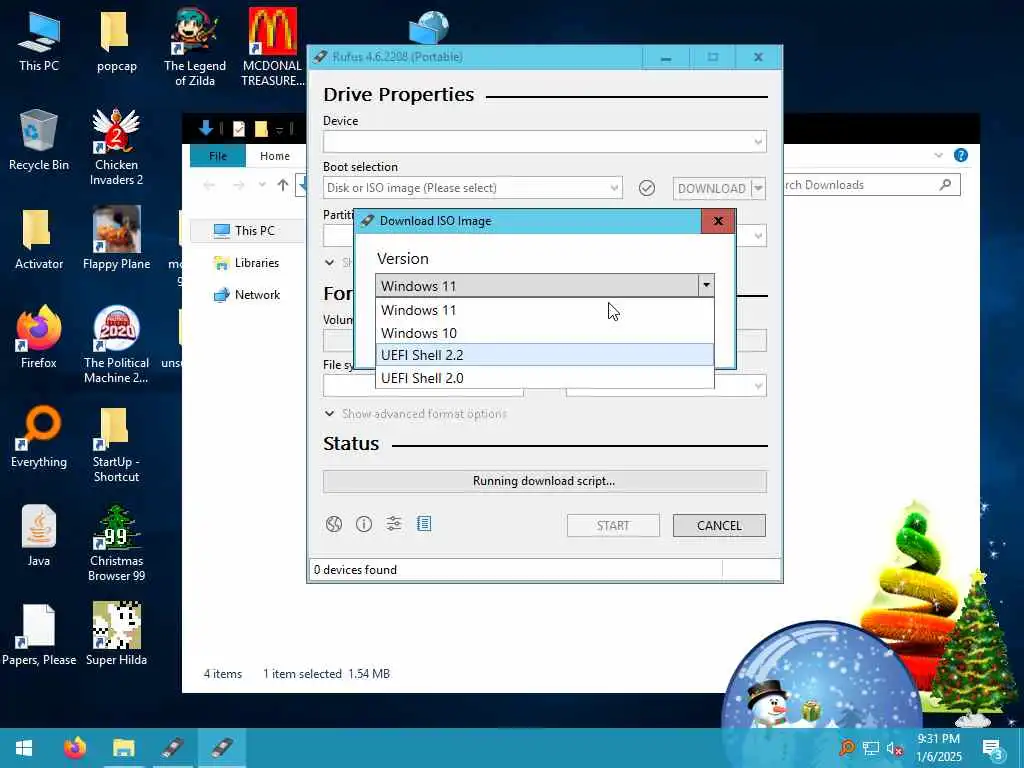
Task: Select Network in Explorer navigation
Action: [247, 295]
